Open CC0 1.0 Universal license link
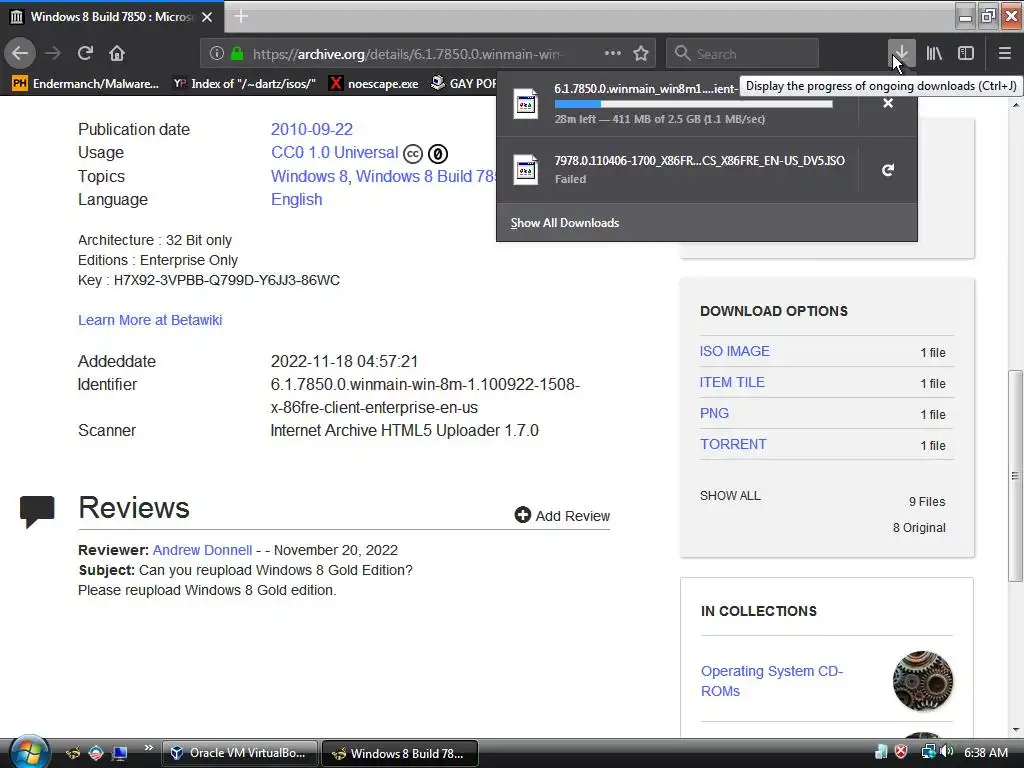The width and height of the screenshot is (1024, 768). 334,152
